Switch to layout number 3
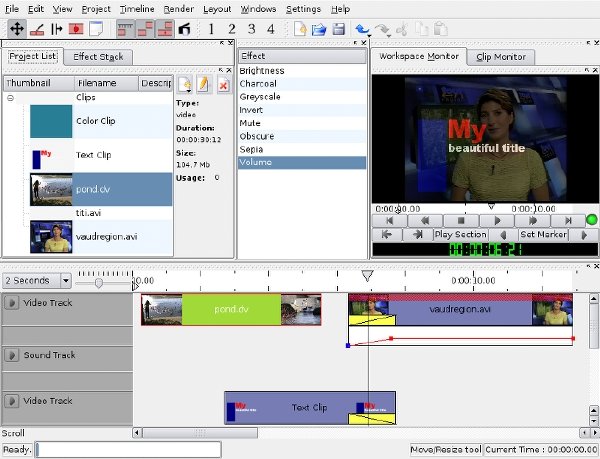Viewport: 600px width, 459px height. 251,29
